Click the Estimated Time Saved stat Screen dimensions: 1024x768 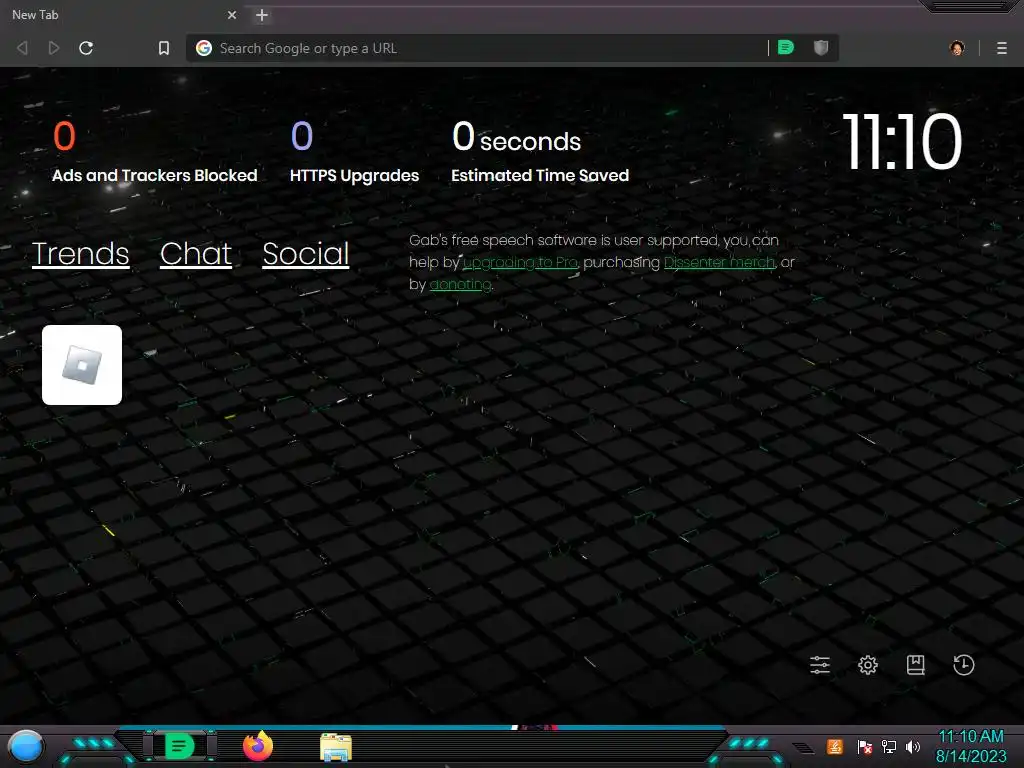(540, 152)
